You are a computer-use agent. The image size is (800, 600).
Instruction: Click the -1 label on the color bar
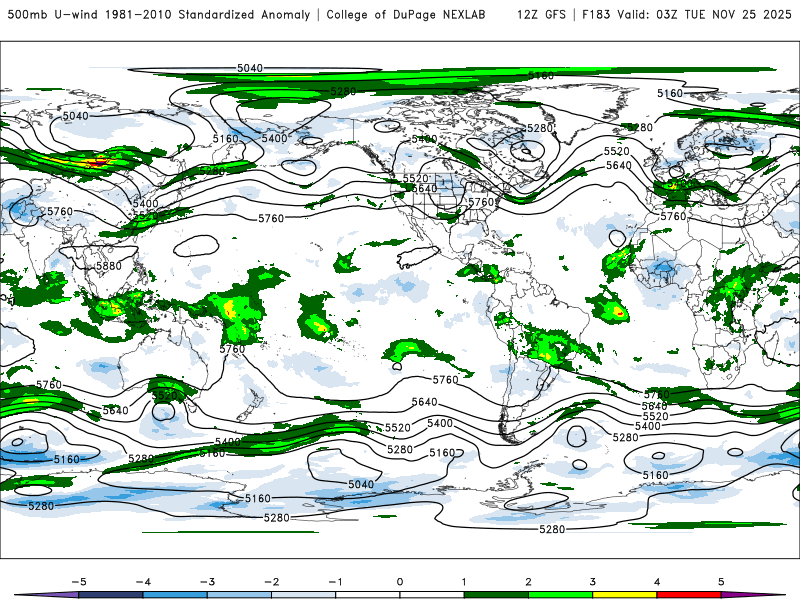coord(336,582)
